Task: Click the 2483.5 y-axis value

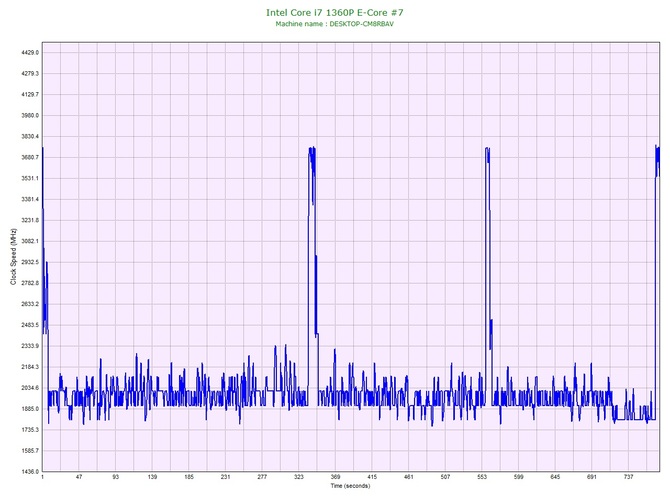Action: 30,325
